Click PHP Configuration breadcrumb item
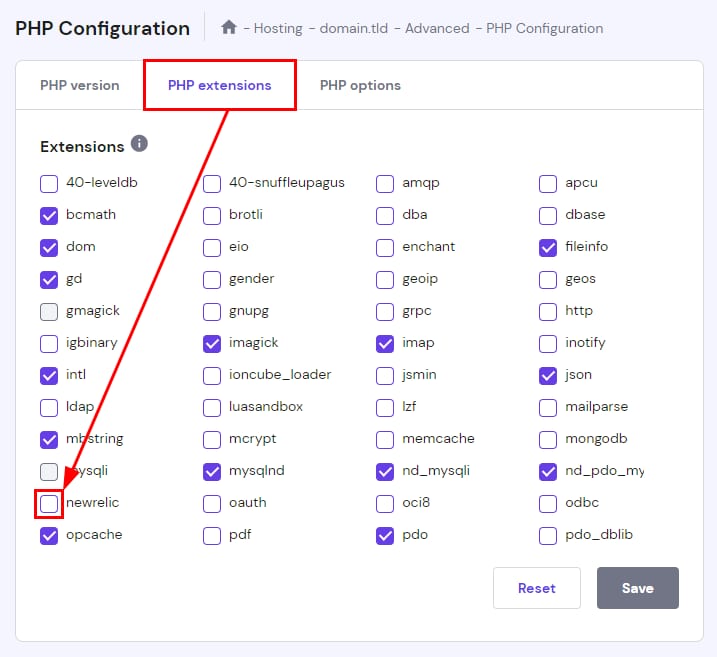Image resolution: width=717 pixels, height=657 pixels. pyautogui.click(x=545, y=28)
